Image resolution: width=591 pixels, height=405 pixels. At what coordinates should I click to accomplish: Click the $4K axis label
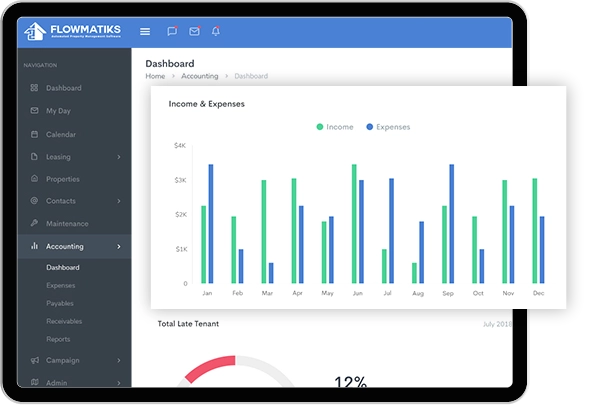(180, 145)
